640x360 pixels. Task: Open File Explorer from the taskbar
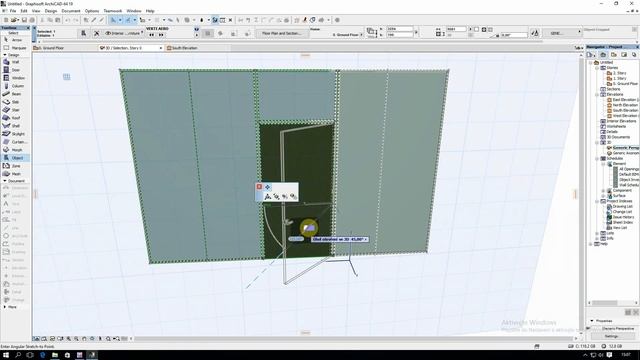(x=55, y=355)
